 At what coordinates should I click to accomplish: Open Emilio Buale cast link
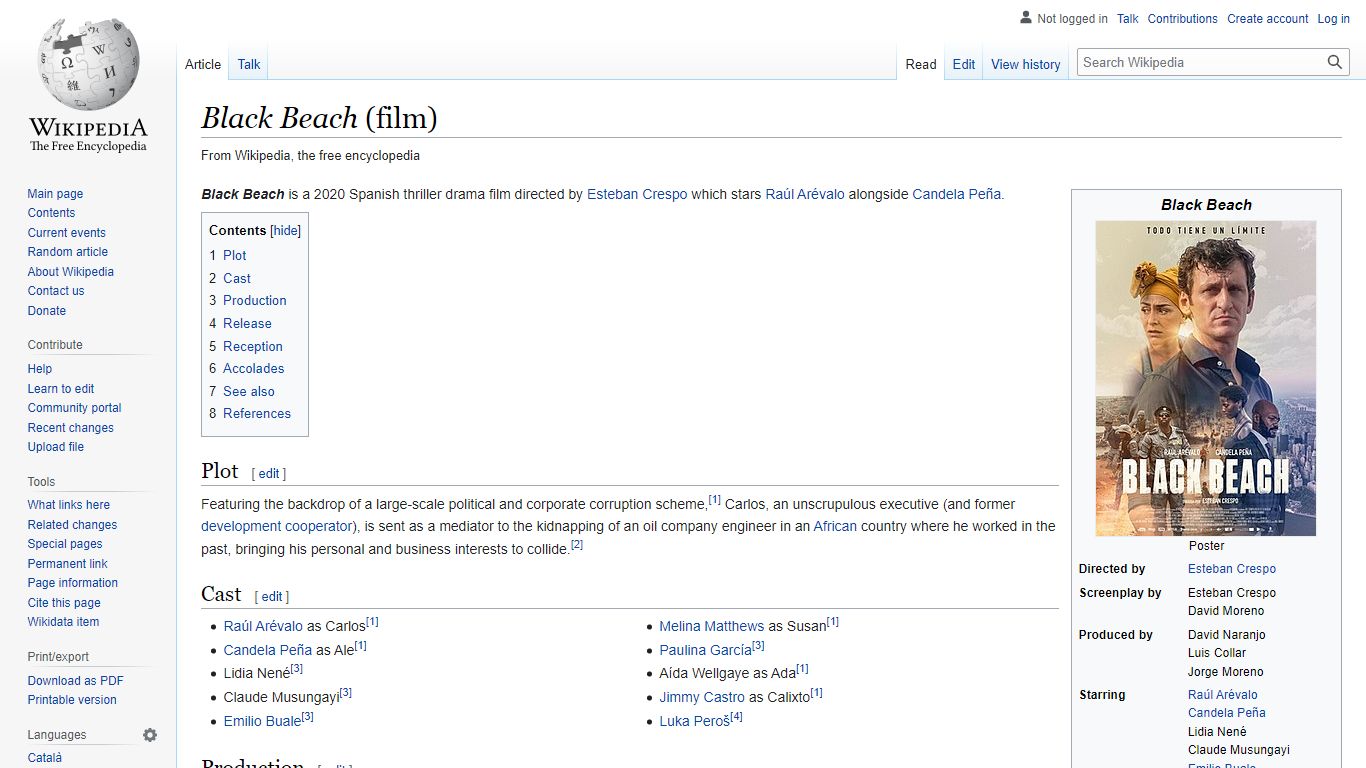pyautogui.click(x=262, y=721)
